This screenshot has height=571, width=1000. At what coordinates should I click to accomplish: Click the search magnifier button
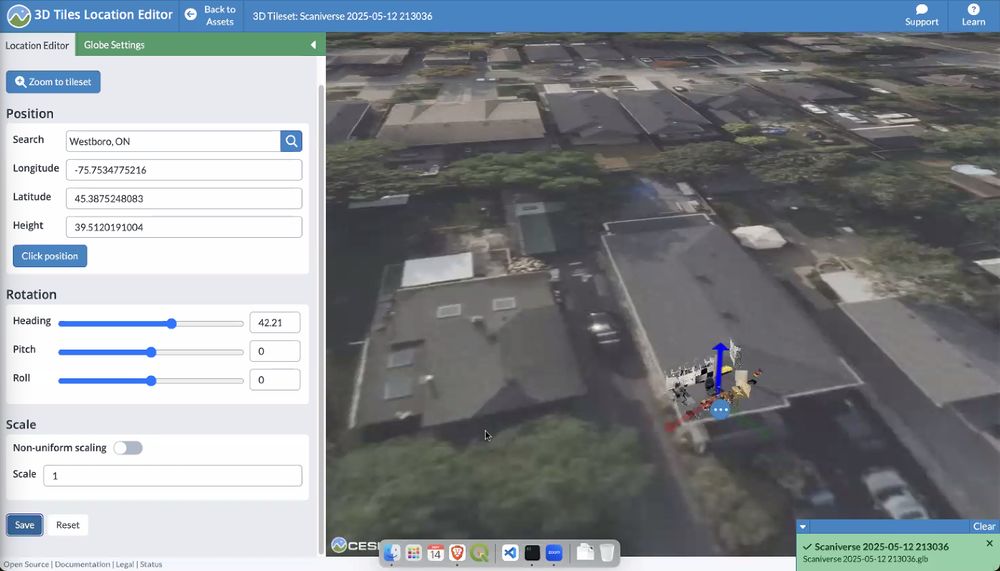pos(291,141)
